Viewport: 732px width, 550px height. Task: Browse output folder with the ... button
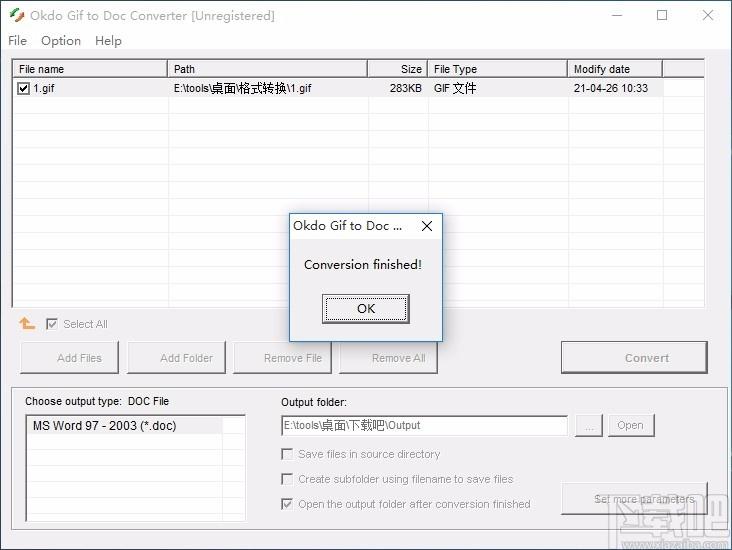point(589,425)
